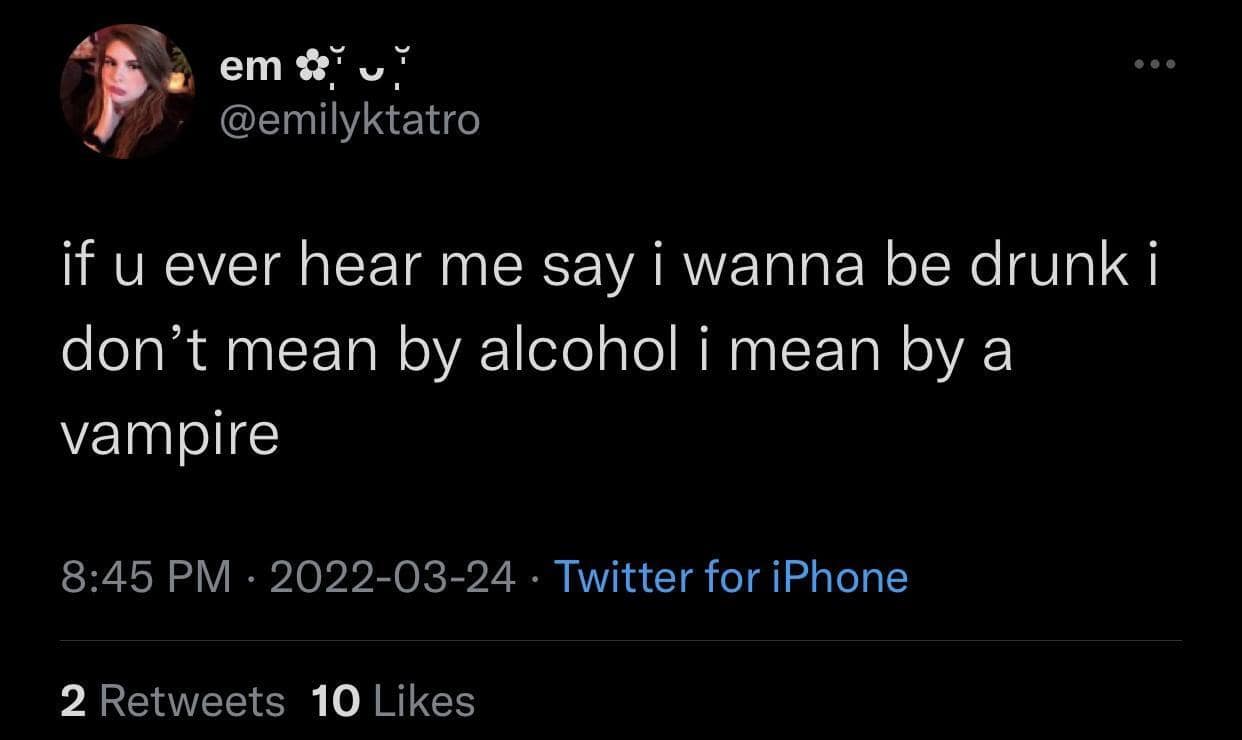Click the number 2 before Retweets
Image resolution: width=1242 pixels, height=740 pixels.
coord(72,701)
